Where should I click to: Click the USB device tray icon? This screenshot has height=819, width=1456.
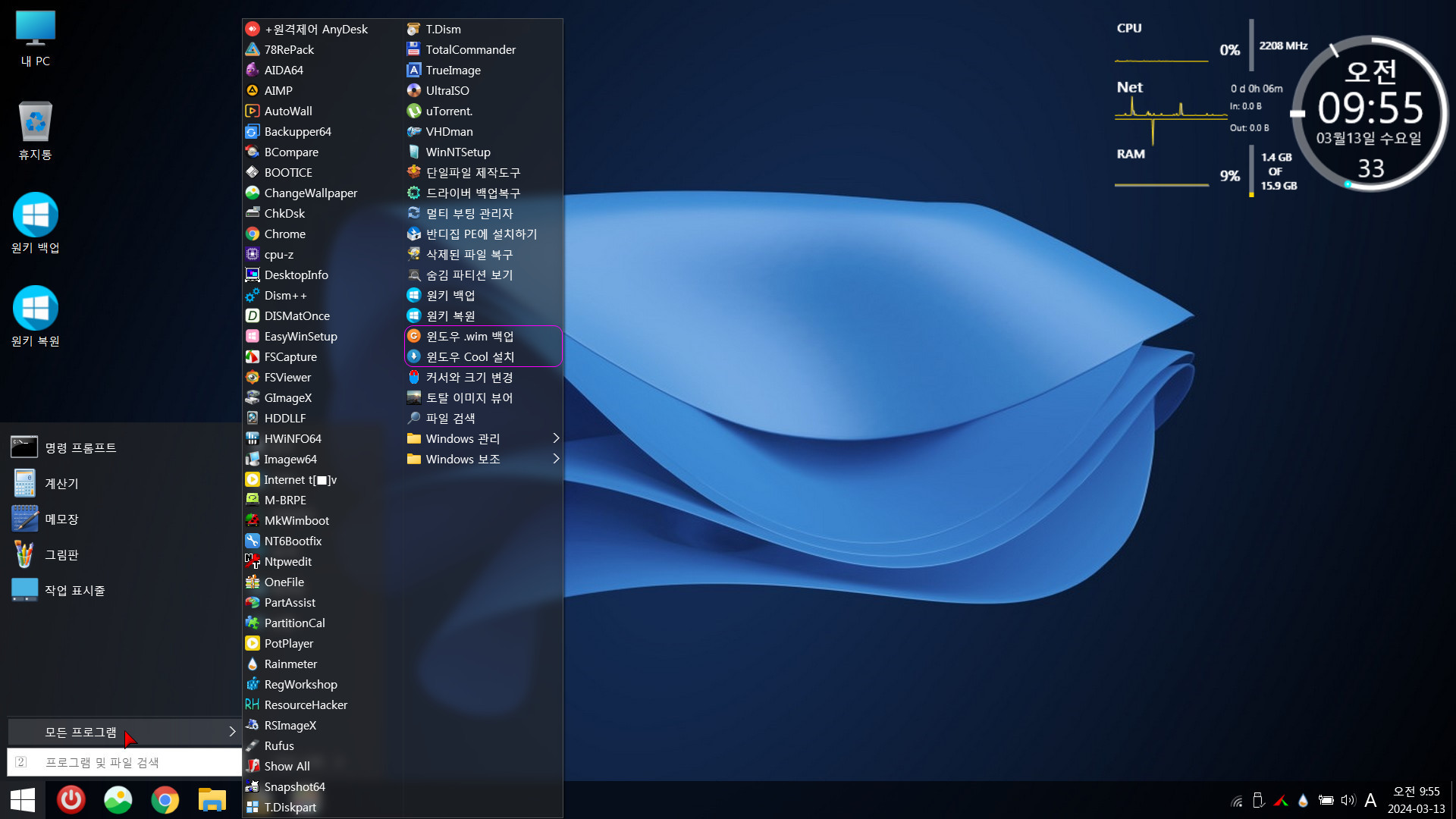[1259, 800]
